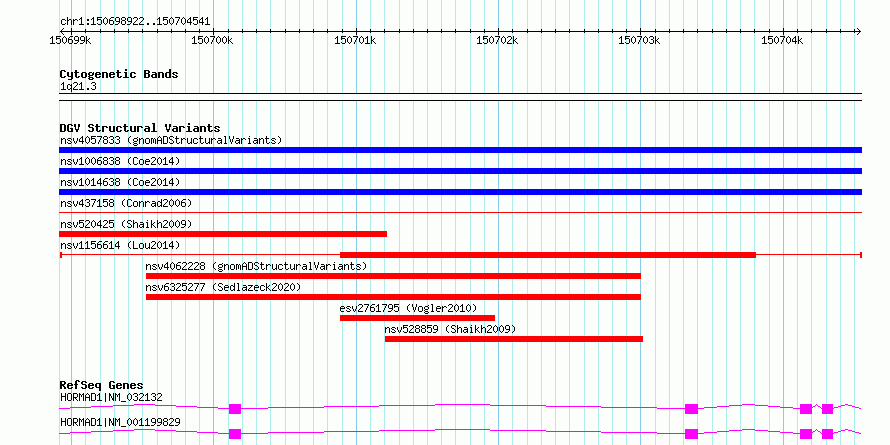The image size is (890, 445).
Task: Click the Cytogenetic Bands track heading
Action: click(x=119, y=74)
